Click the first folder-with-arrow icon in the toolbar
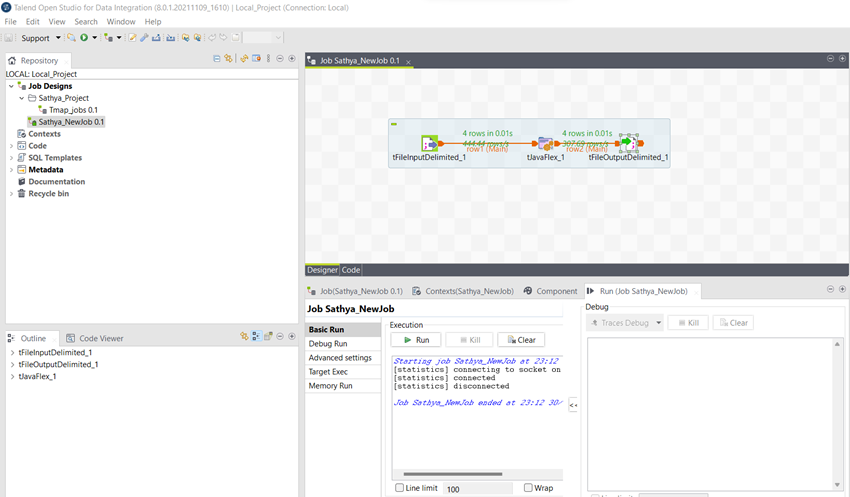 point(185,37)
